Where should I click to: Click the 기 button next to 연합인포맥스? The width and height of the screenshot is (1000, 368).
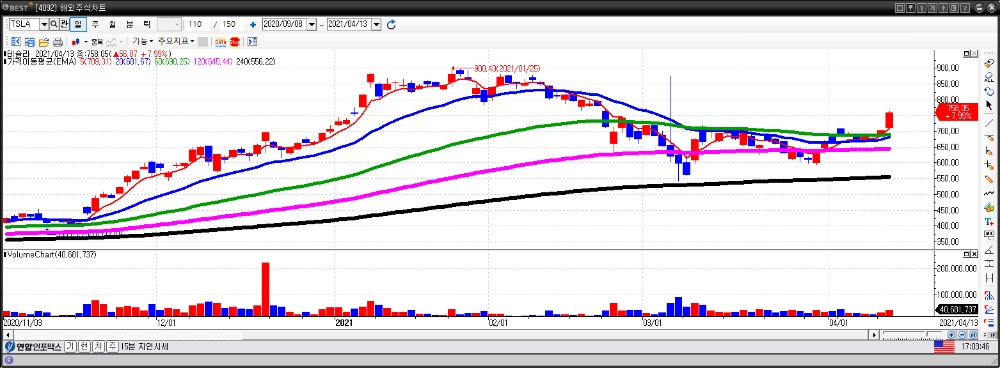pos(70,347)
